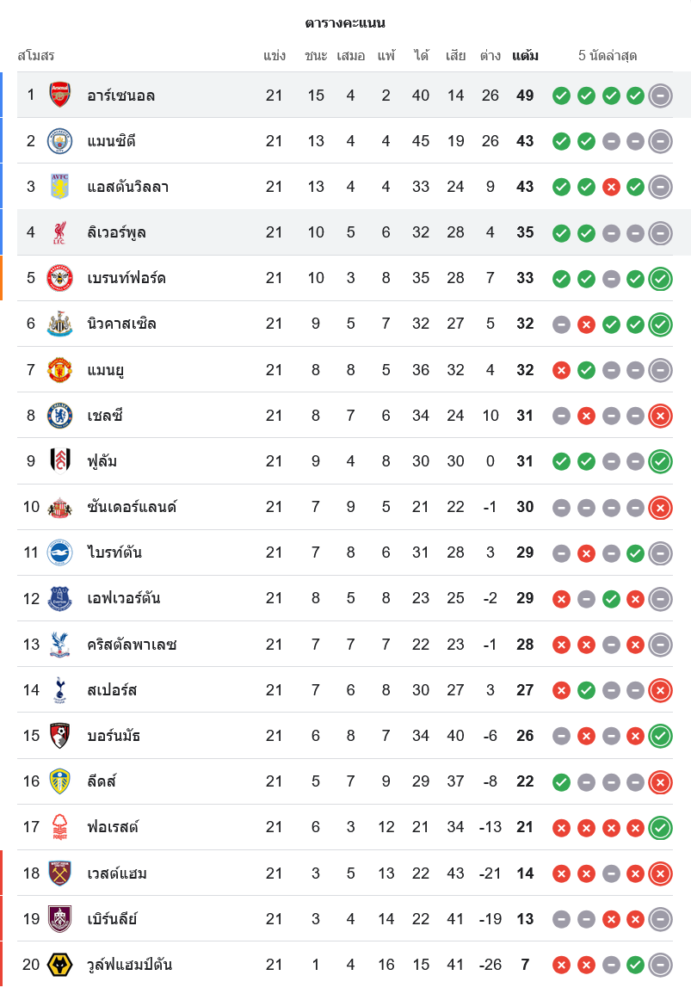
Task: Click the Arsenal club crest icon
Action: tap(60, 95)
